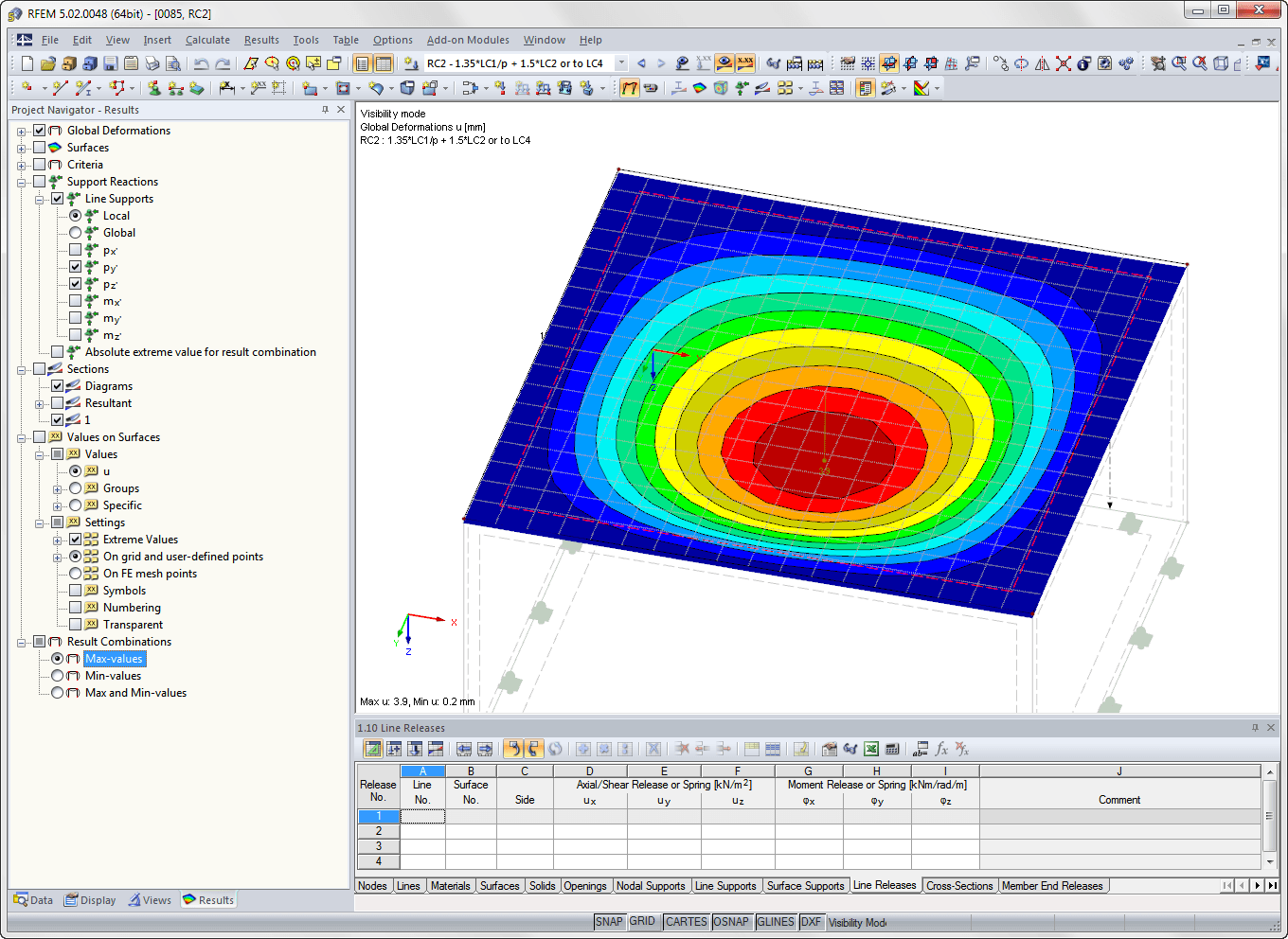Click the New line tool icon
The width and height of the screenshot is (1288, 939).
(60, 87)
